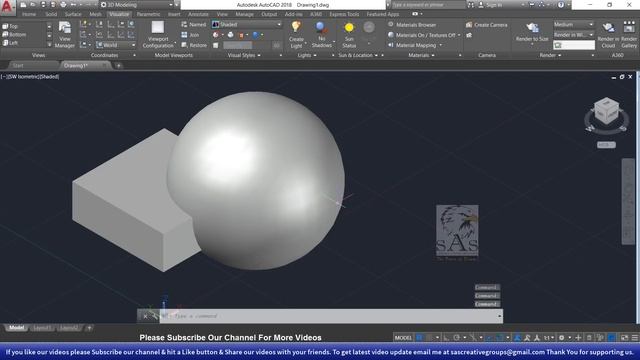Open the 3D Modeling workspace dropdown

[x=137, y=5]
